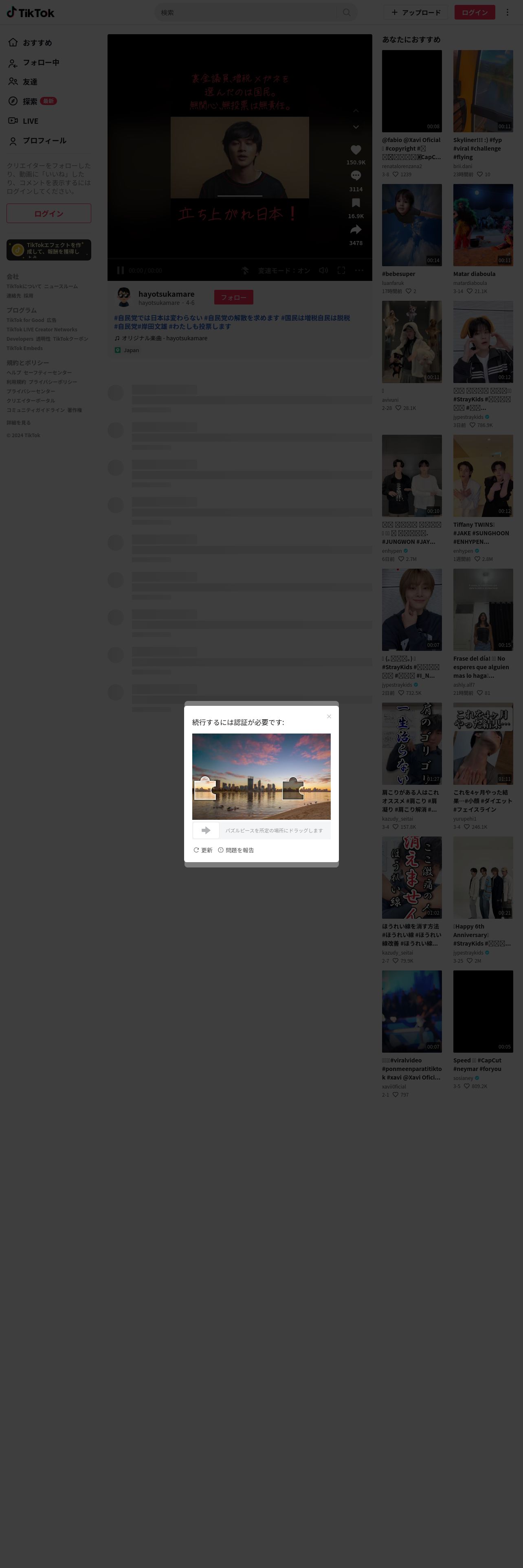This screenshot has height=1568, width=523.
Task: Open the プロフィール Profile sidebar item
Action: pyautogui.click(x=38, y=140)
